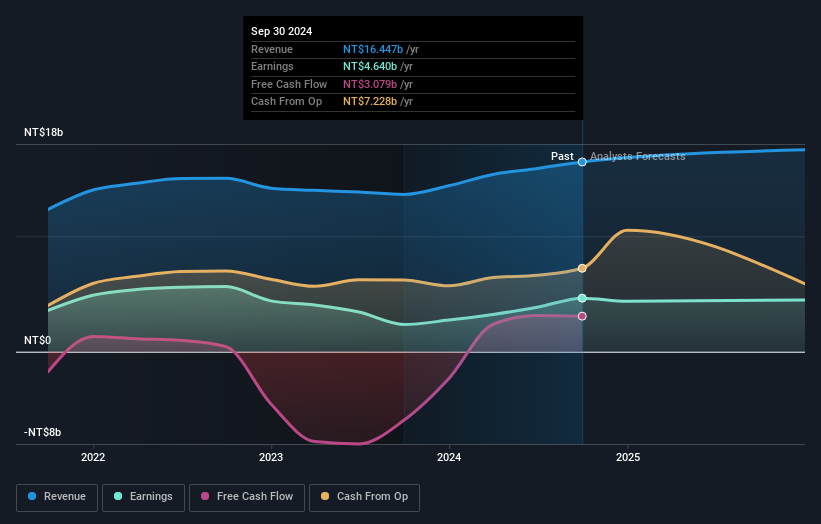The image size is (821, 524).
Task: Toggle the Cash From Op legend series
Action: tap(364, 497)
